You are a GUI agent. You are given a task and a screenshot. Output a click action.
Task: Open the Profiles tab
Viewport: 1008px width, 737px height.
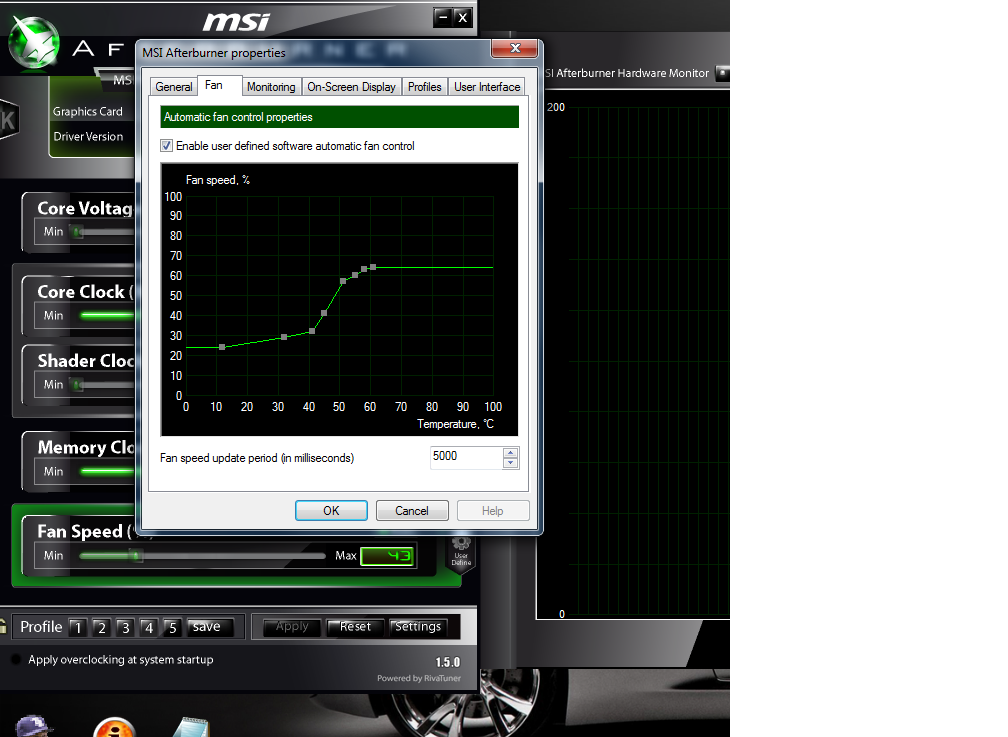[424, 87]
